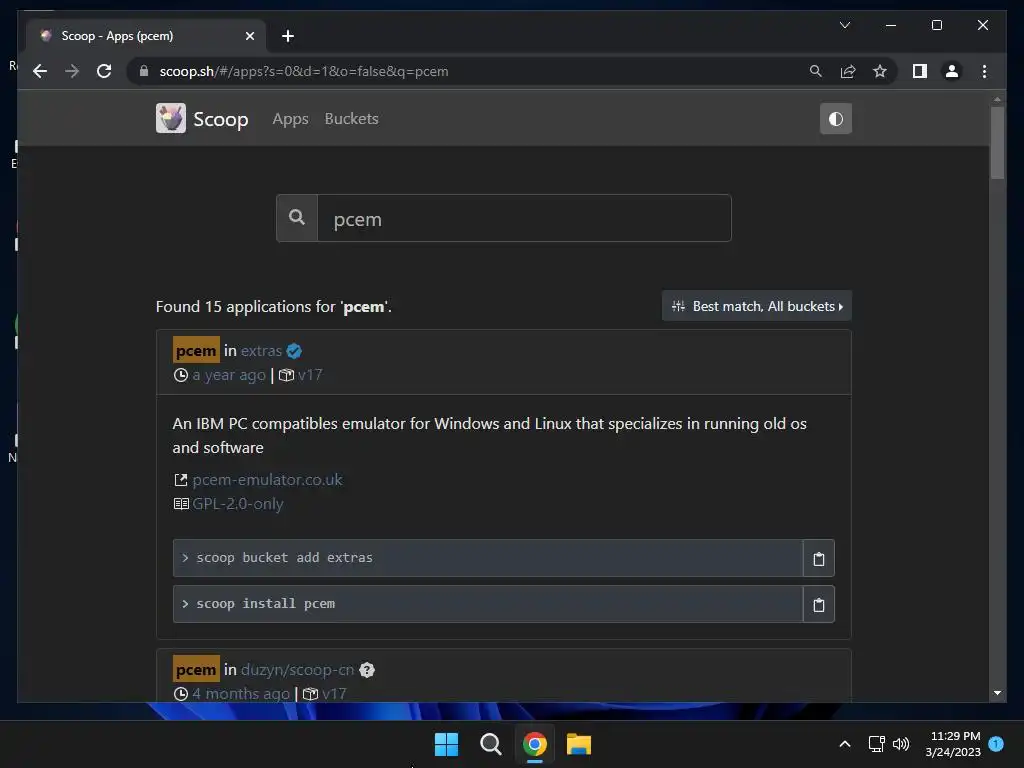Close the Scoop - Apps (pcem) tab

249,36
